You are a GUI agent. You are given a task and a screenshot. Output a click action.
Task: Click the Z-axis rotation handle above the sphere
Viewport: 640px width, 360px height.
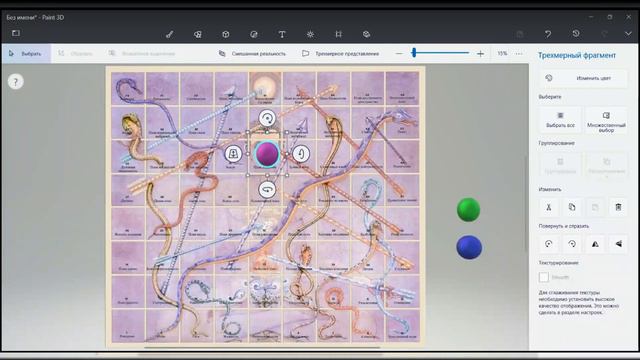(267, 118)
